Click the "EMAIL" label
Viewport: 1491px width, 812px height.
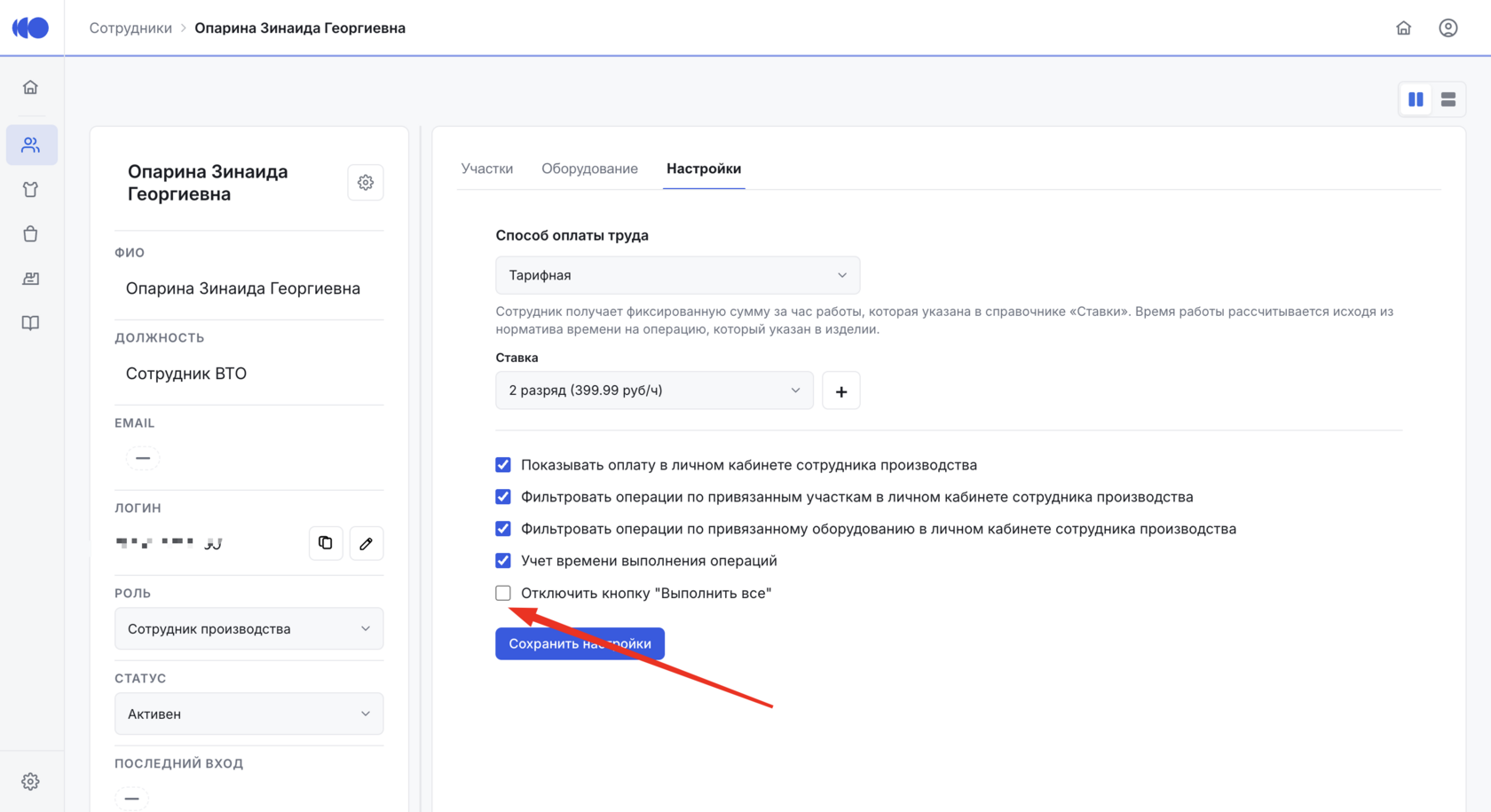click(134, 422)
